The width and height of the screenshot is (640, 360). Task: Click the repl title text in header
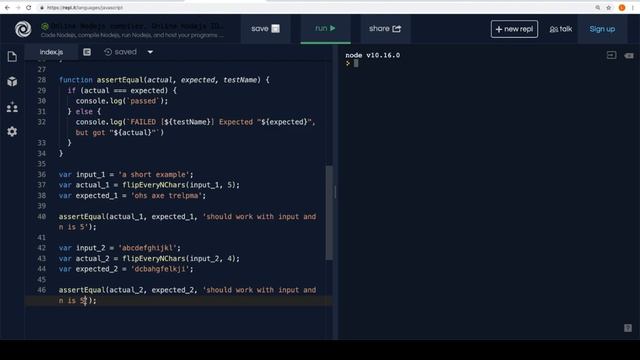138,26
